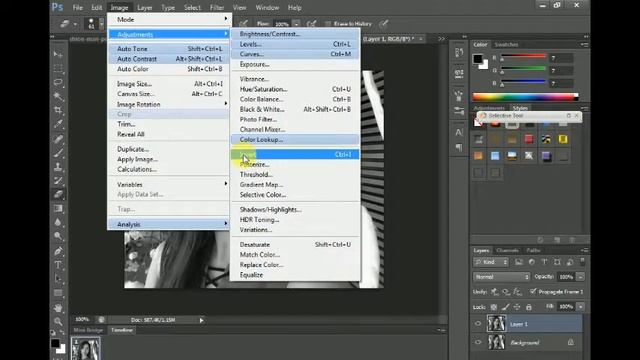Expand the Analysis submenu
This screenshot has width=640, height=360.
pyautogui.click(x=169, y=224)
